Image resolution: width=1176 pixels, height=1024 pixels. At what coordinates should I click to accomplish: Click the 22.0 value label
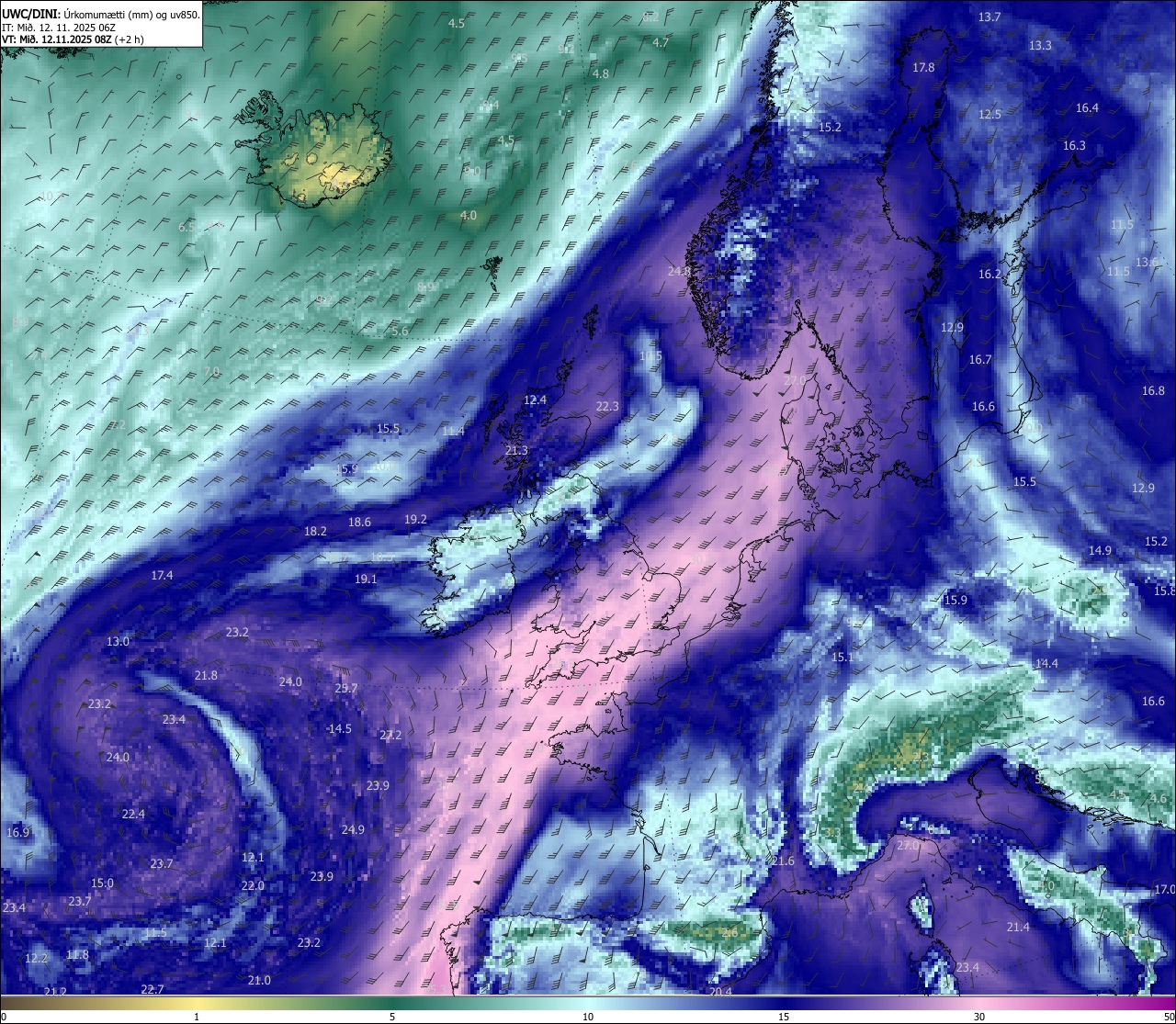click(x=253, y=886)
